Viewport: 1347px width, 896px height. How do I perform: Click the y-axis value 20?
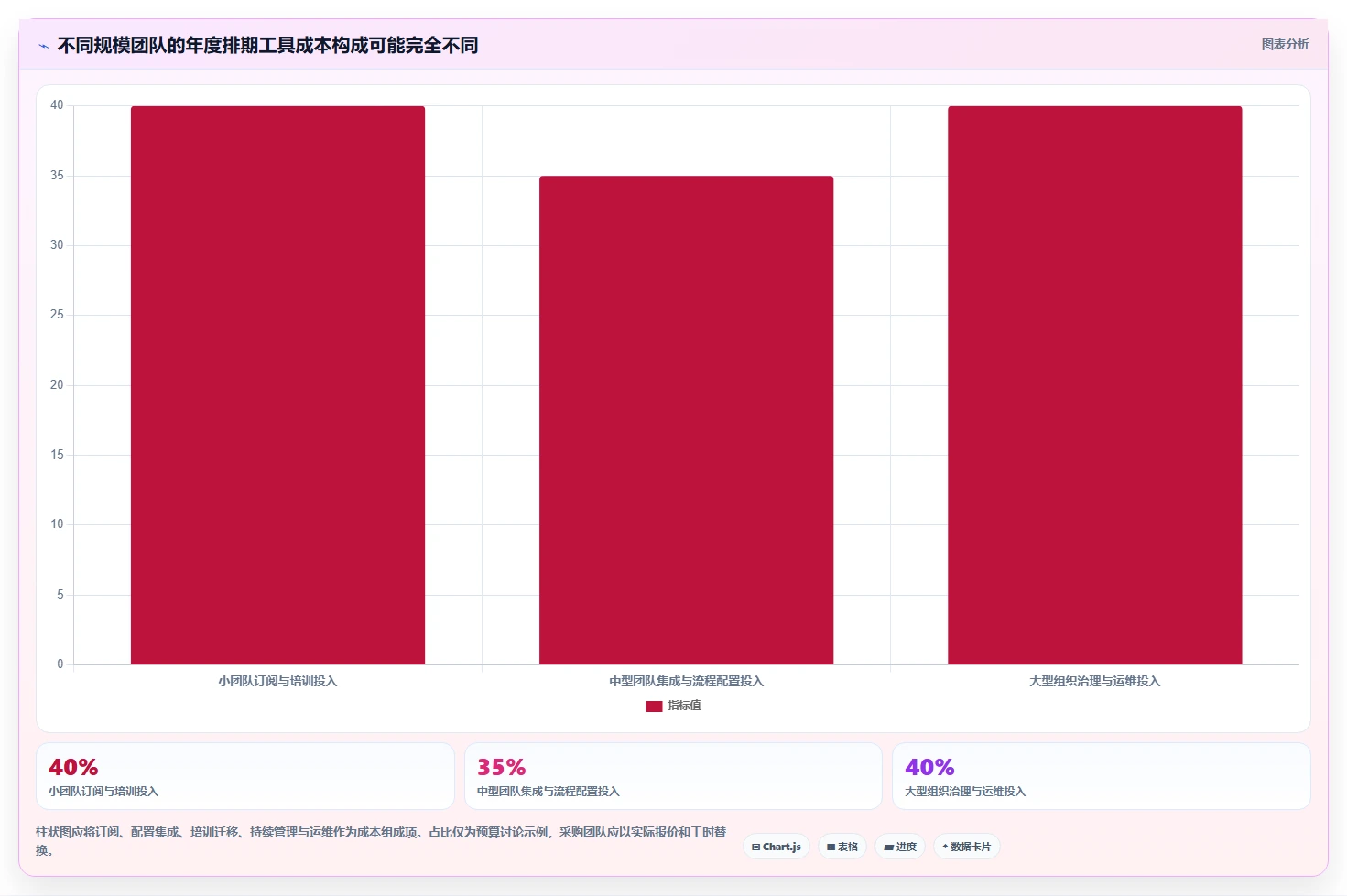click(x=57, y=385)
